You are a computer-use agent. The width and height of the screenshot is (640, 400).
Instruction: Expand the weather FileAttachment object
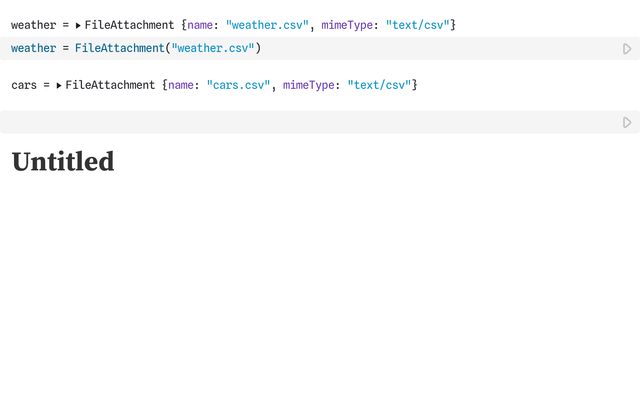(x=78, y=25)
